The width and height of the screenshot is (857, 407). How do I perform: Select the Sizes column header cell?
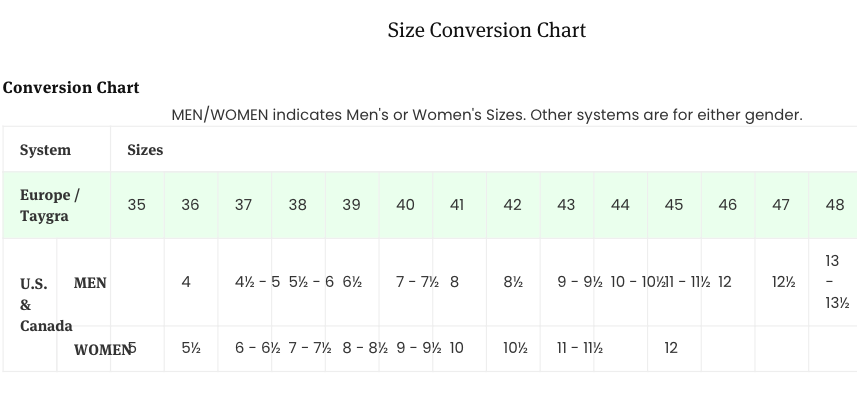pos(145,150)
